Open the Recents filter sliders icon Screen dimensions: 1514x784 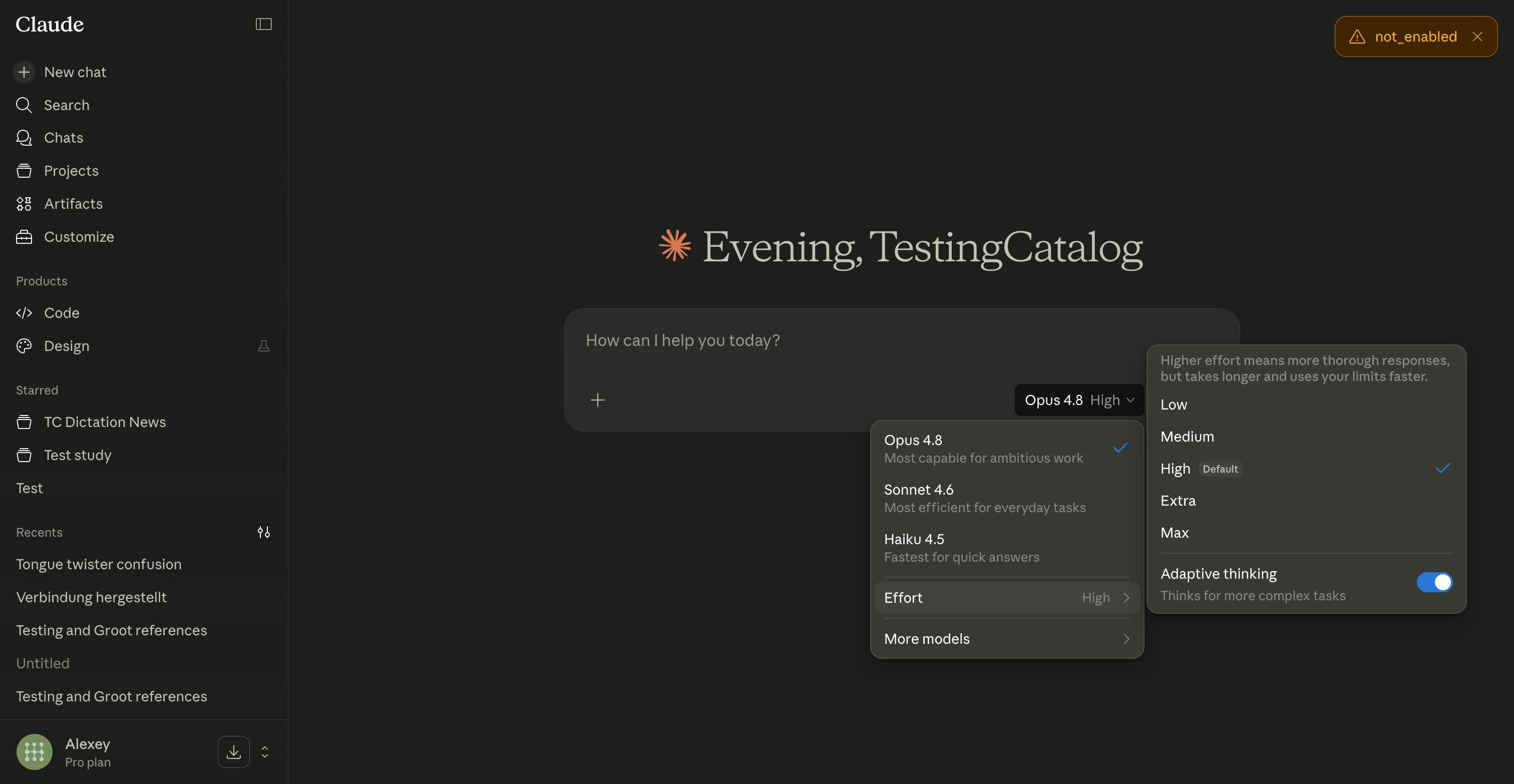click(263, 532)
